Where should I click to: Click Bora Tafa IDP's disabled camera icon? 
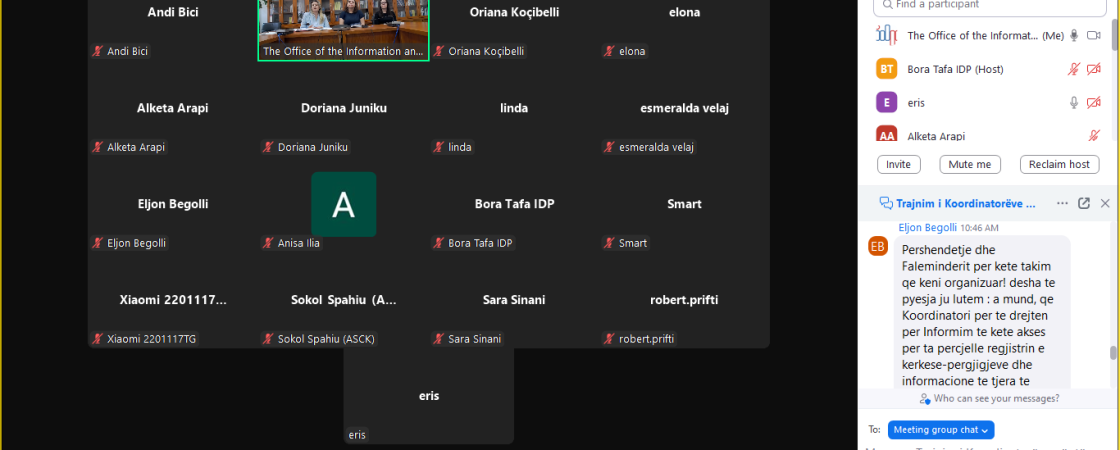click(1094, 69)
